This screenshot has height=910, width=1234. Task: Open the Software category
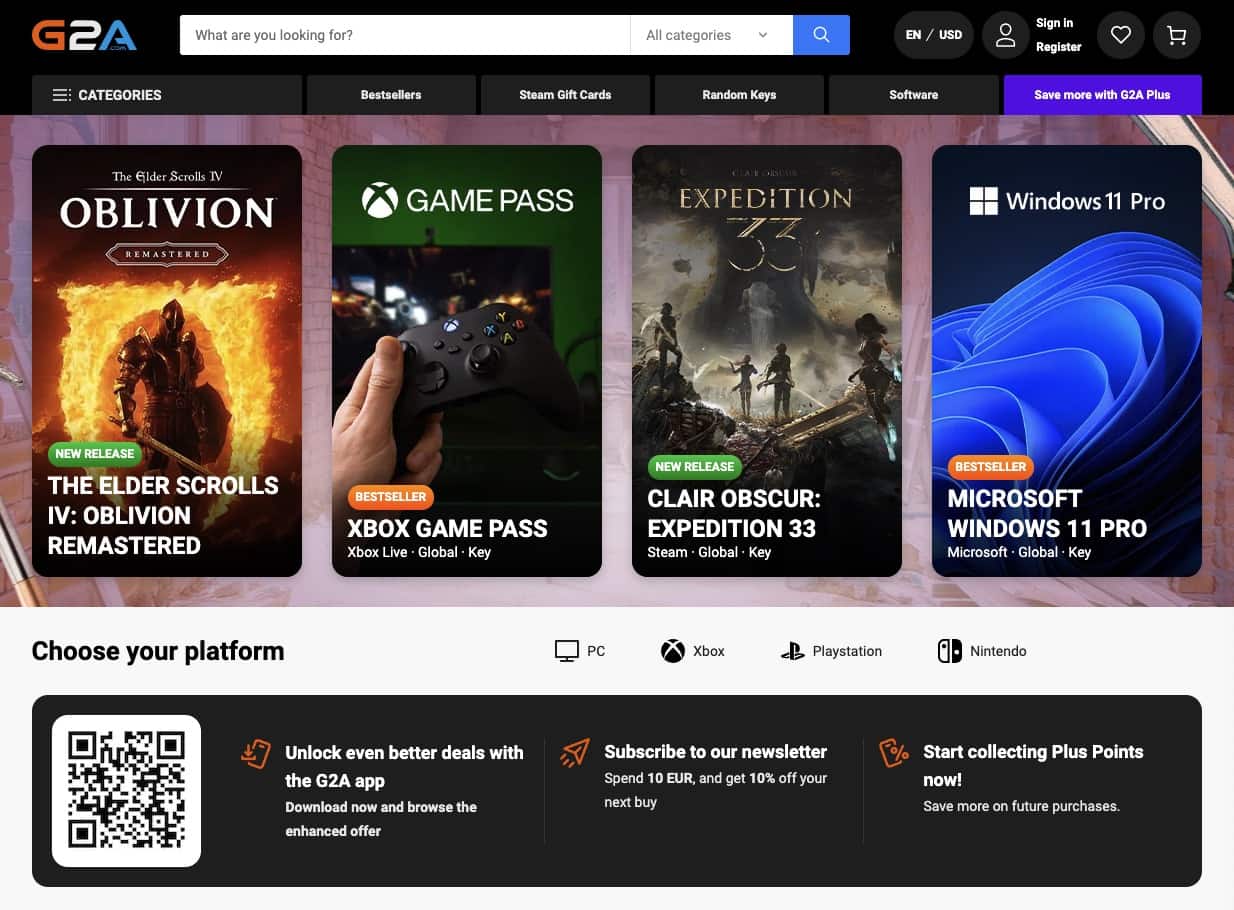tap(913, 94)
